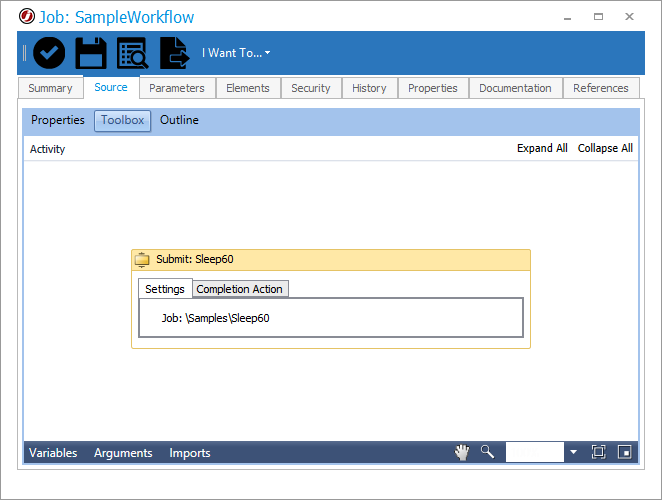Click the checkmark validate icon in toolbar

pyautogui.click(x=49, y=53)
